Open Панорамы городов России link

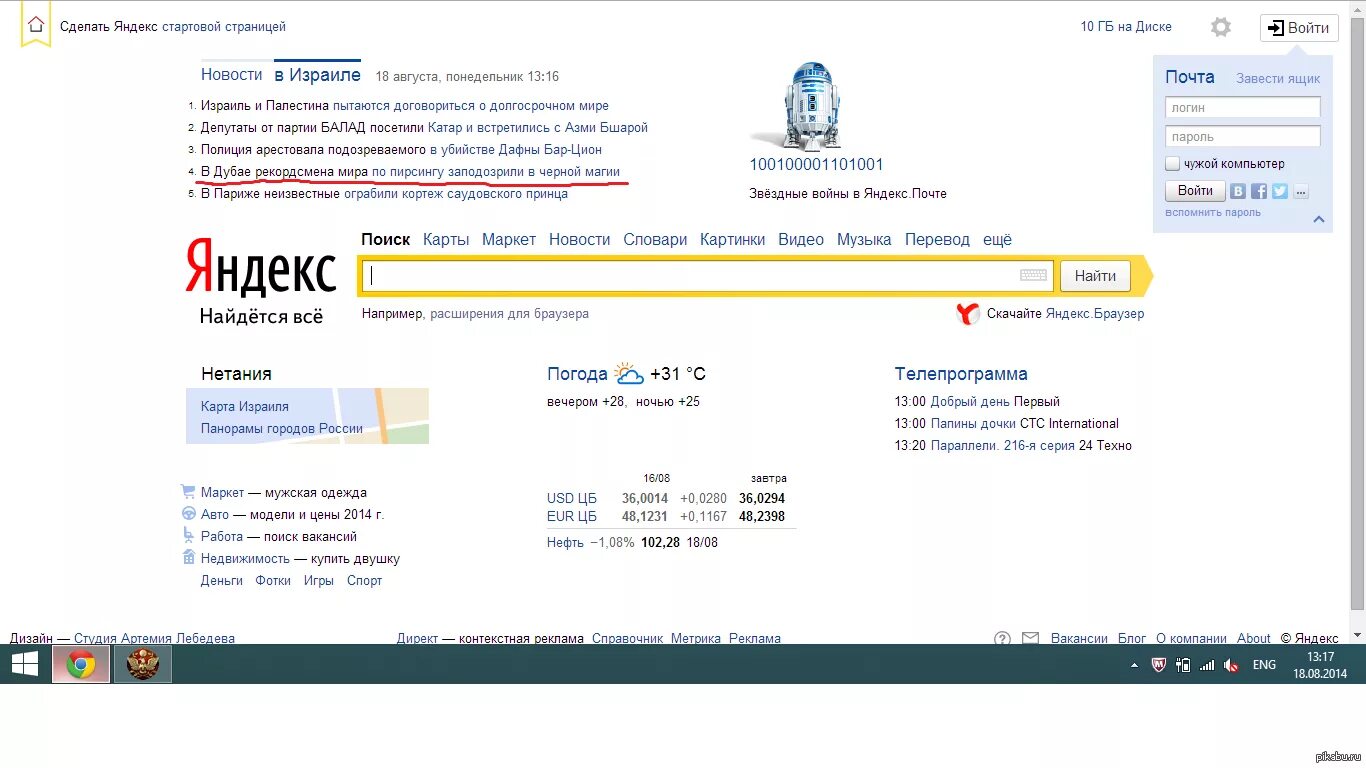pyautogui.click(x=282, y=429)
